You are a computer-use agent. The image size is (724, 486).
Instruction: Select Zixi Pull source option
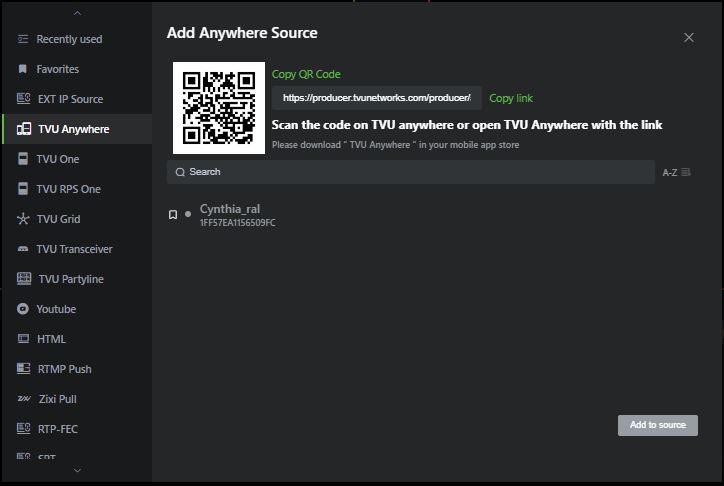tap(77, 399)
